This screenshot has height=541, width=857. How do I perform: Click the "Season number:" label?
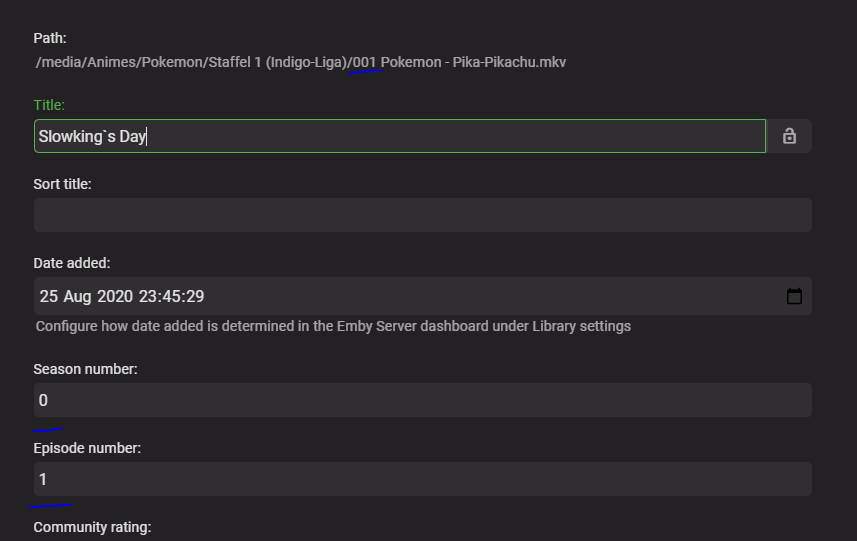(85, 369)
